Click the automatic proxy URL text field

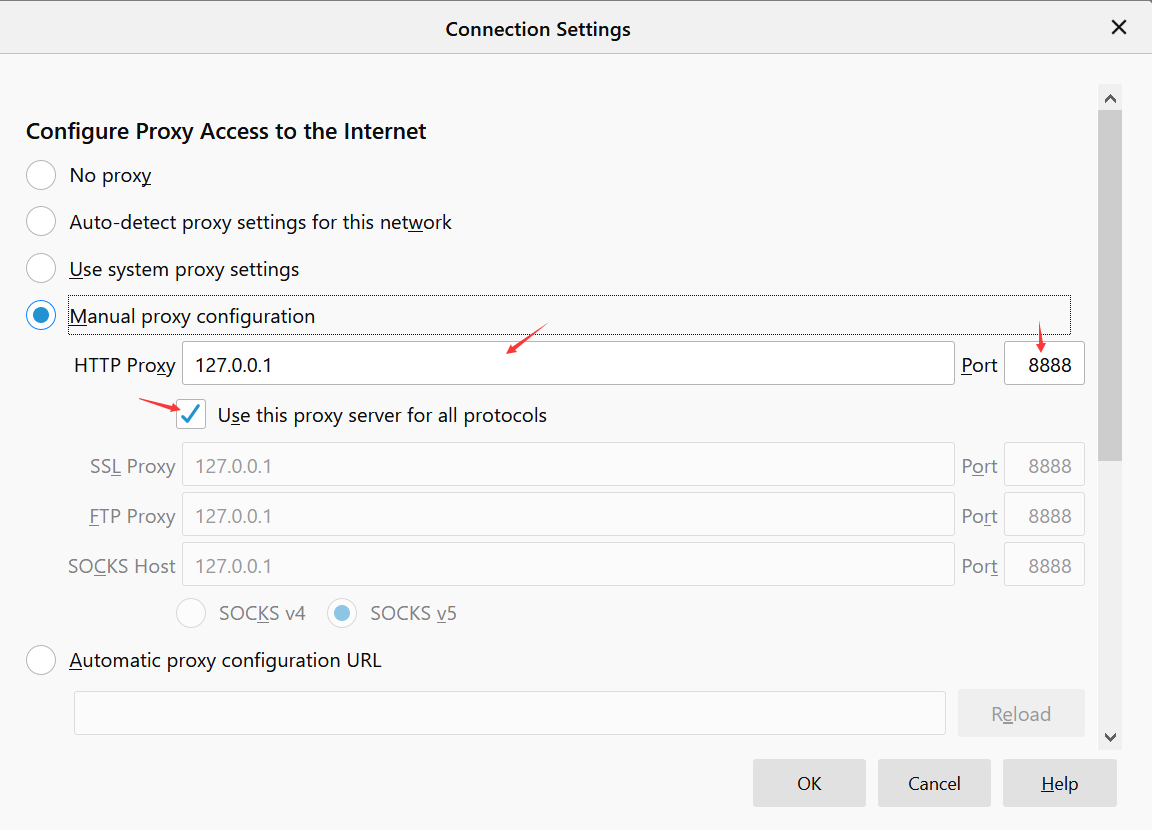(509, 713)
